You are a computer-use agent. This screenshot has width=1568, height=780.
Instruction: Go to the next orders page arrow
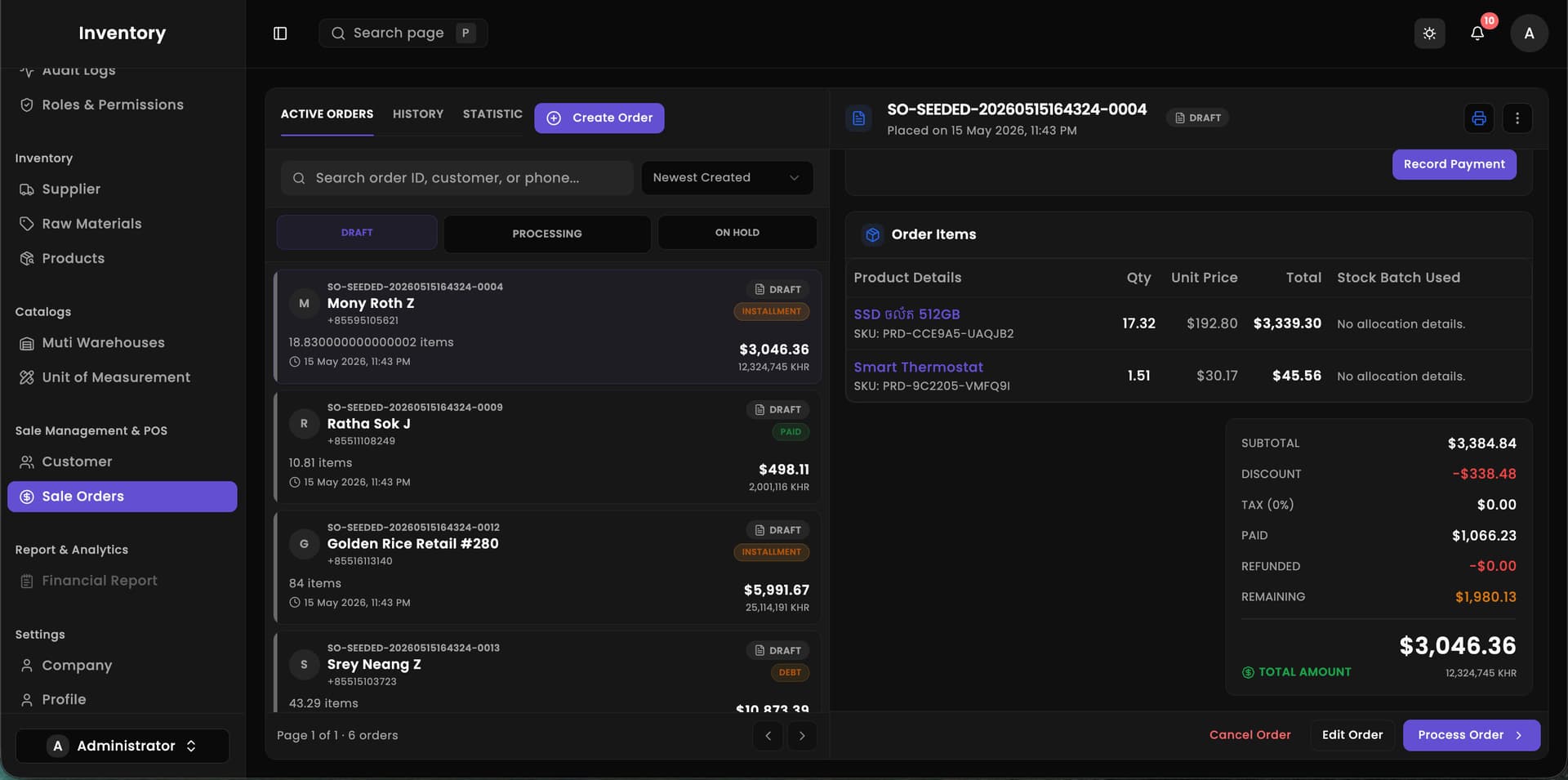[x=802, y=736]
